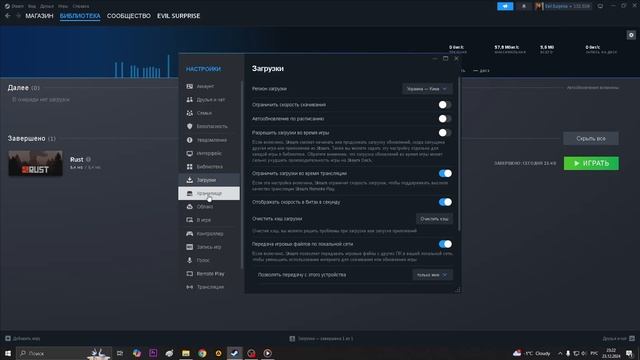Open Chrome from the Windows taskbar
The height and width of the screenshot is (360, 640).
(202, 353)
